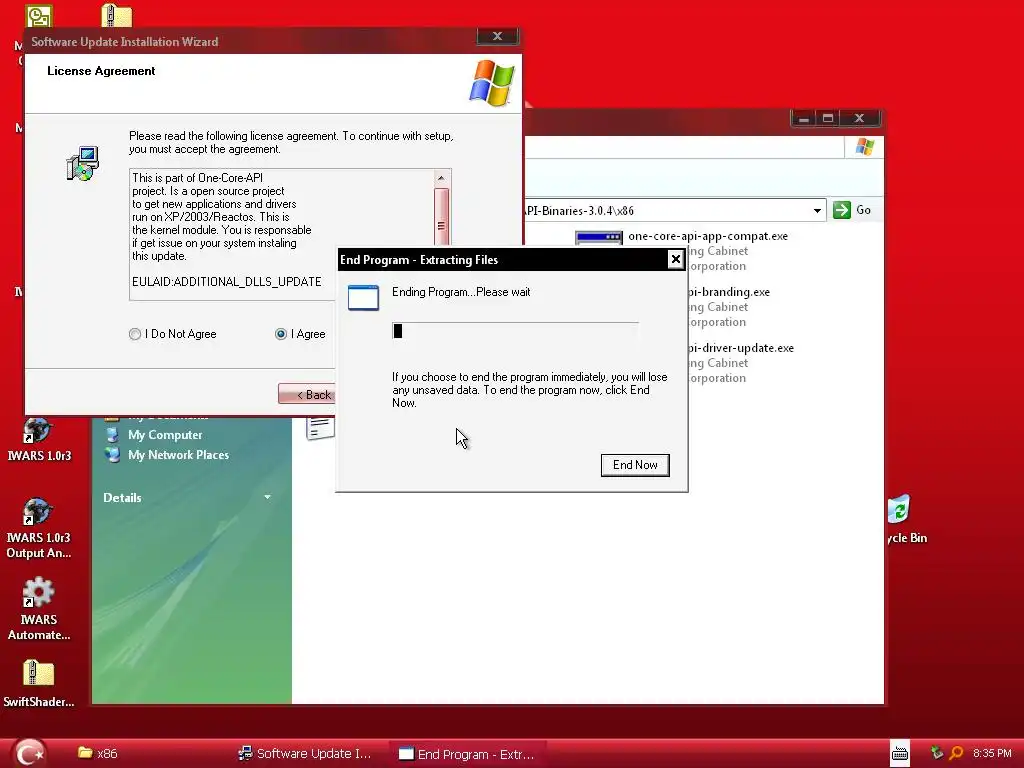
Task: Open My Network Places link in sidebar
Action: coord(178,455)
